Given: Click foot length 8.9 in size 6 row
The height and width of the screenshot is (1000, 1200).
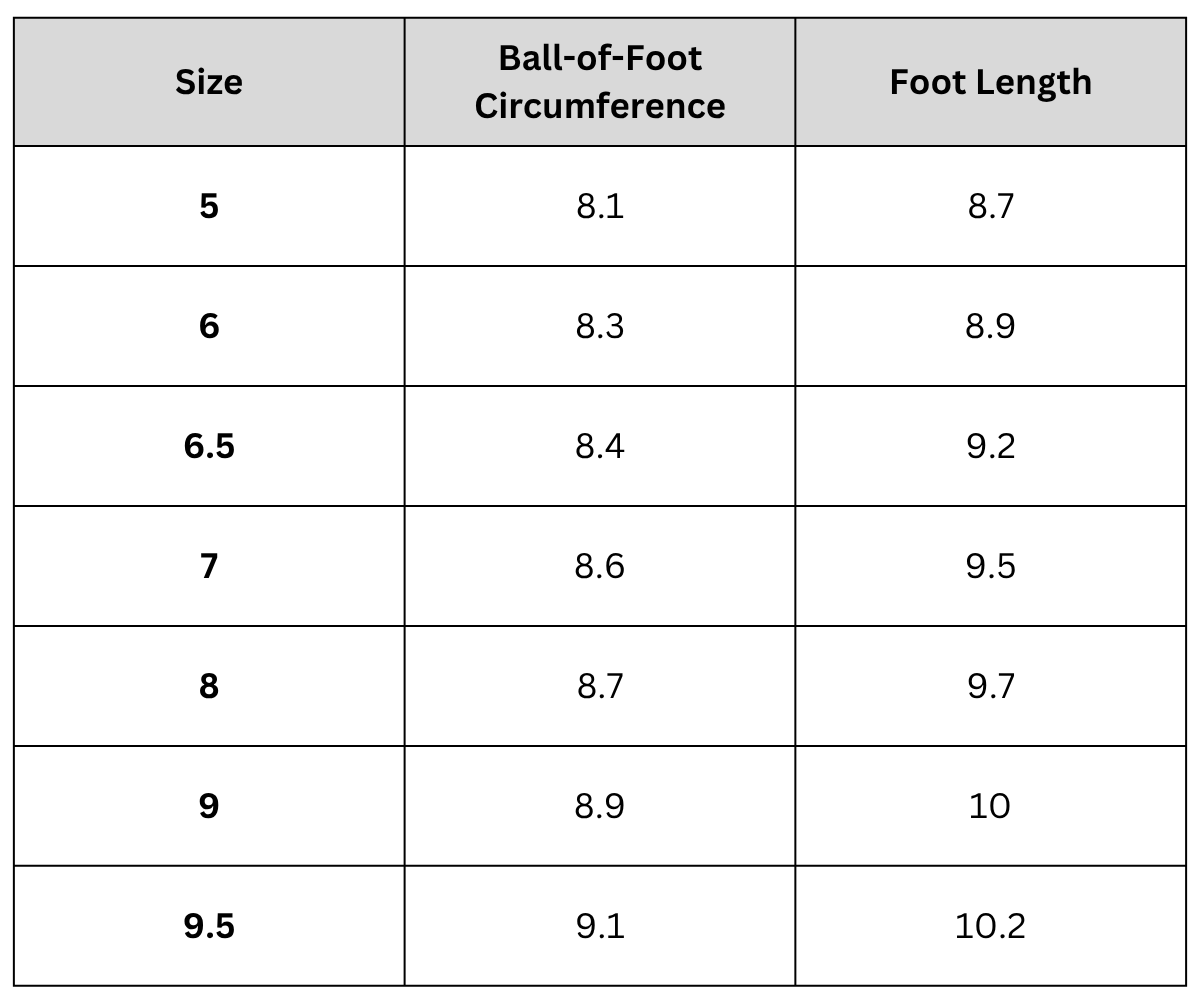Looking at the screenshot, I should click(x=990, y=326).
